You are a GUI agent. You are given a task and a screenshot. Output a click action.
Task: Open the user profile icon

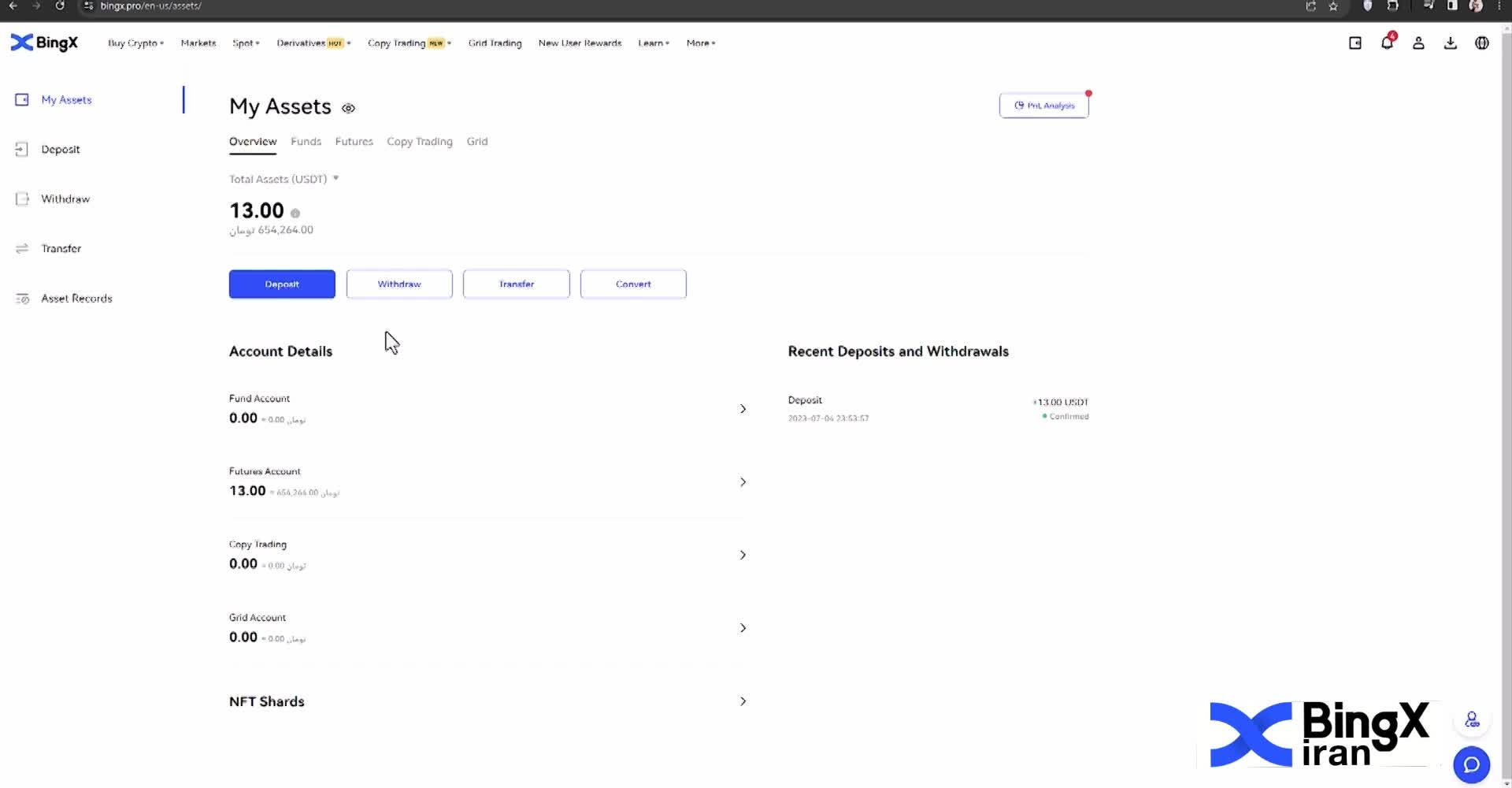[1418, 43]
